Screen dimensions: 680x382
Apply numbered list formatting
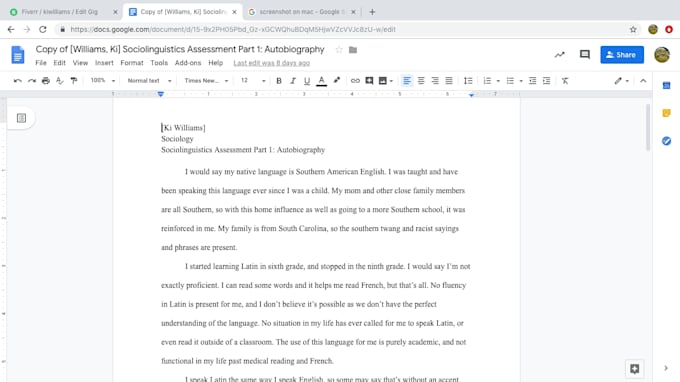coord(487,81)
